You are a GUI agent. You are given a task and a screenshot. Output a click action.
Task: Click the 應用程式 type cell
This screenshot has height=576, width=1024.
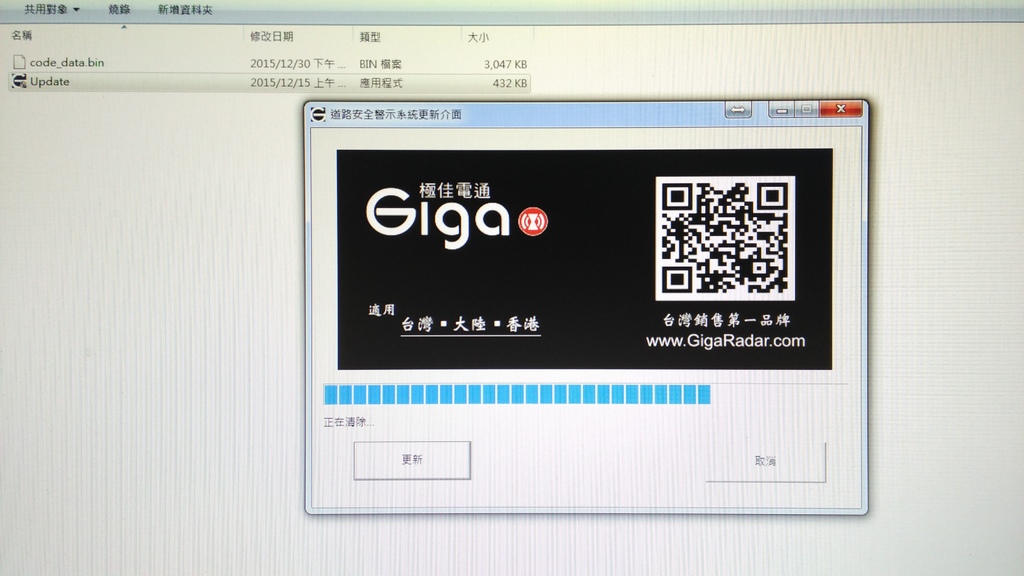(381, 83)
